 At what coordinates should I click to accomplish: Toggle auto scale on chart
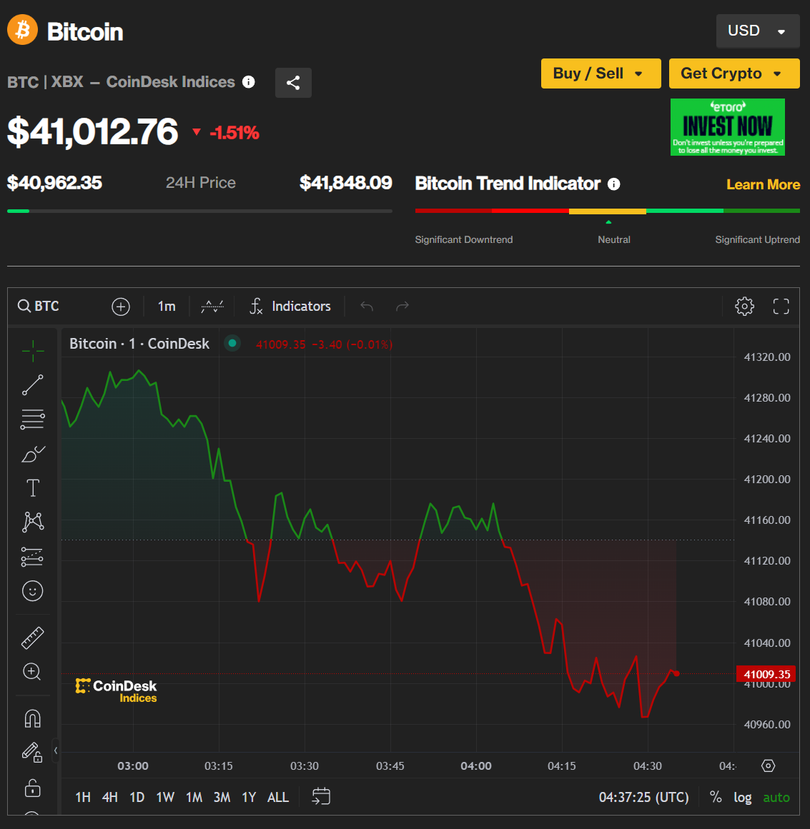tap(776, 797)
